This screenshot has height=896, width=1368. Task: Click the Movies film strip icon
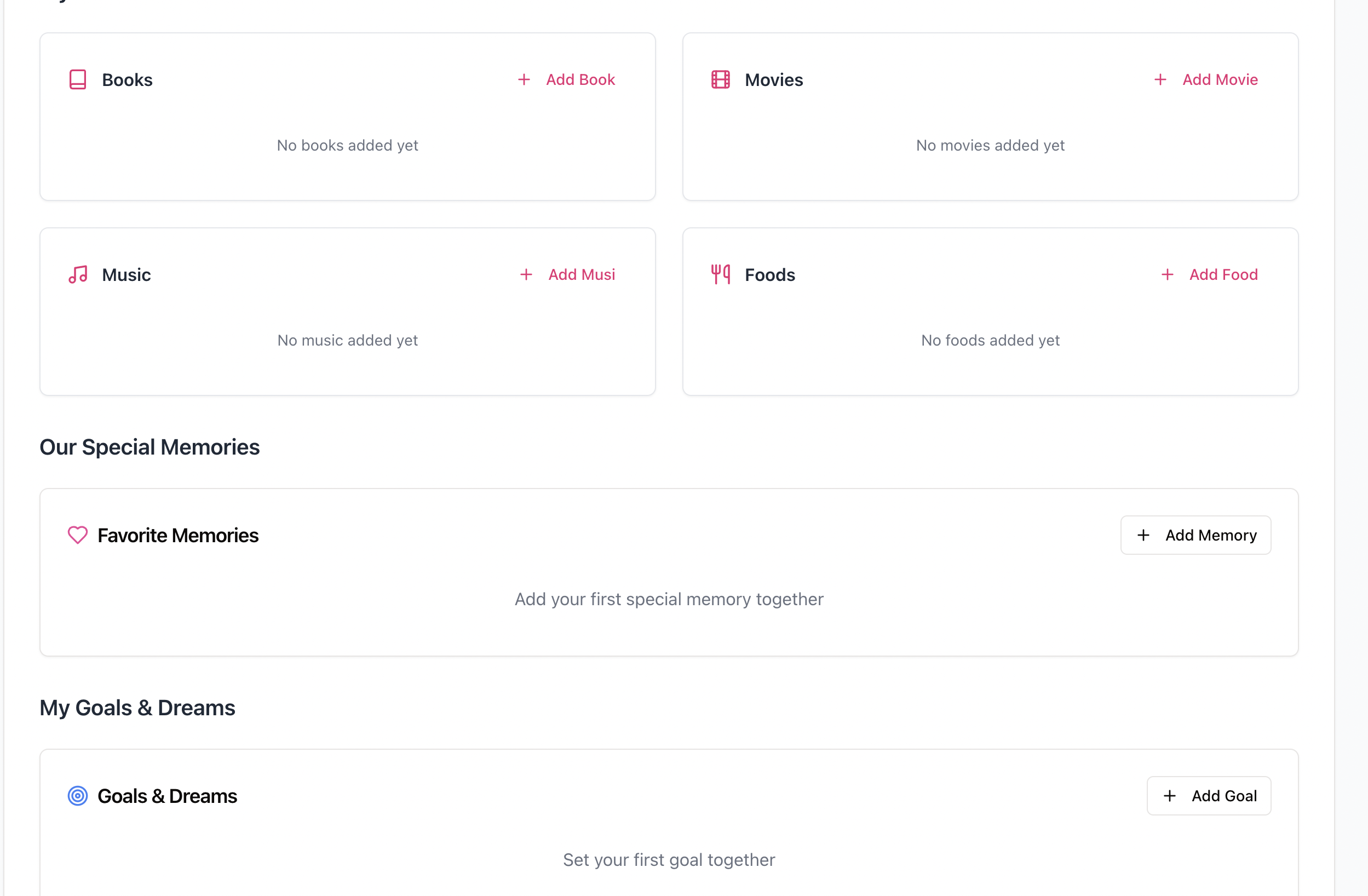[720, 79]
